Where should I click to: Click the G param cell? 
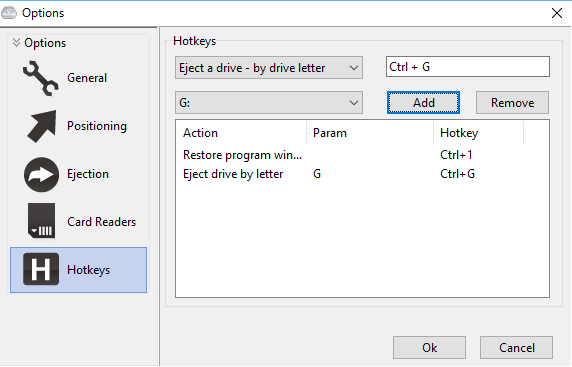(x=317, y=174)
